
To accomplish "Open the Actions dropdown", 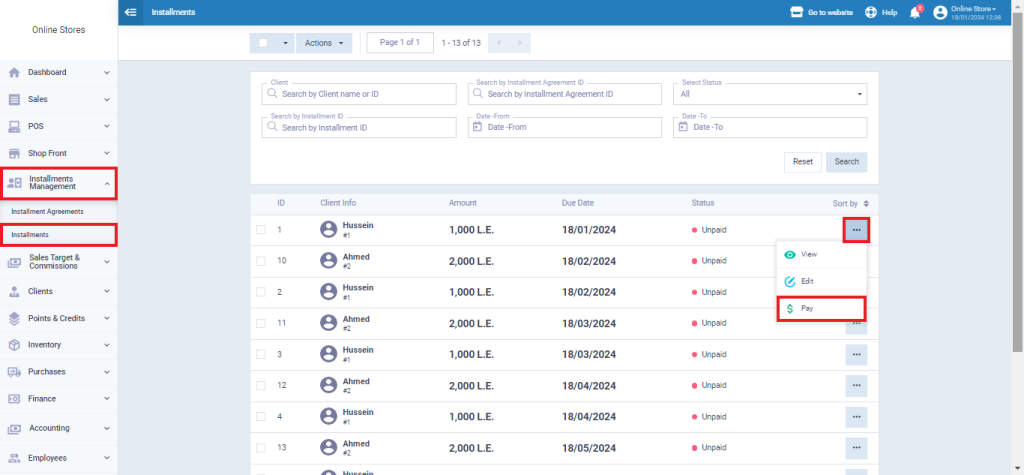I will pyautogui.click(x=324, y=43).
